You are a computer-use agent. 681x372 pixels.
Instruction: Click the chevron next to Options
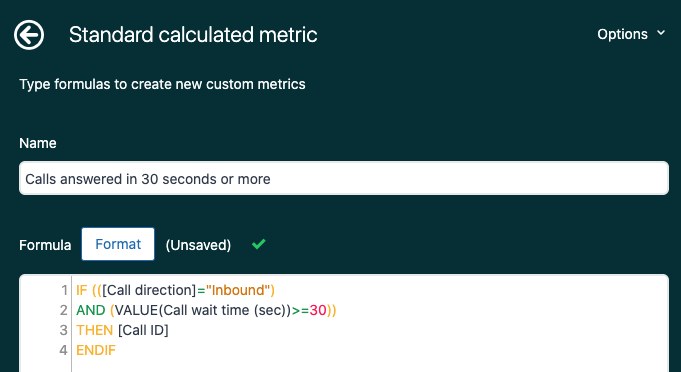coord(661,33)
